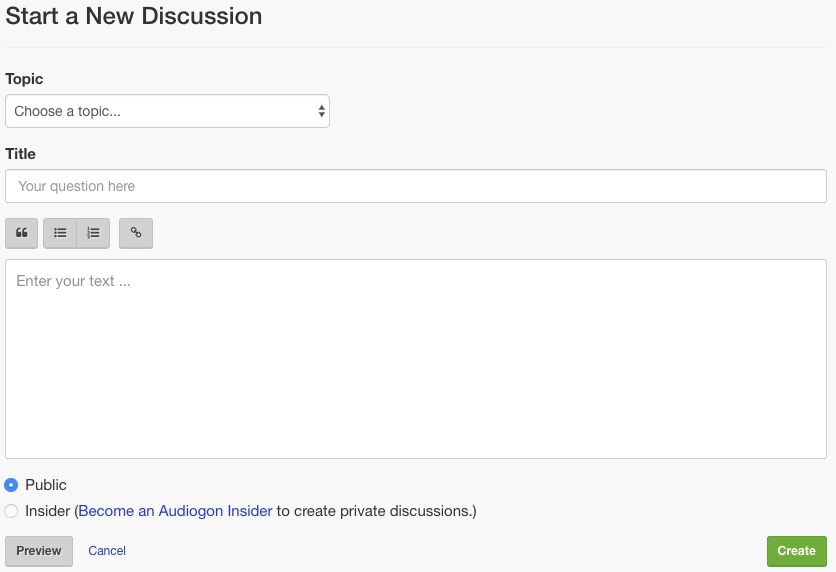Click the Preview button
Screen dimensions: 836x572
[39, 551]
